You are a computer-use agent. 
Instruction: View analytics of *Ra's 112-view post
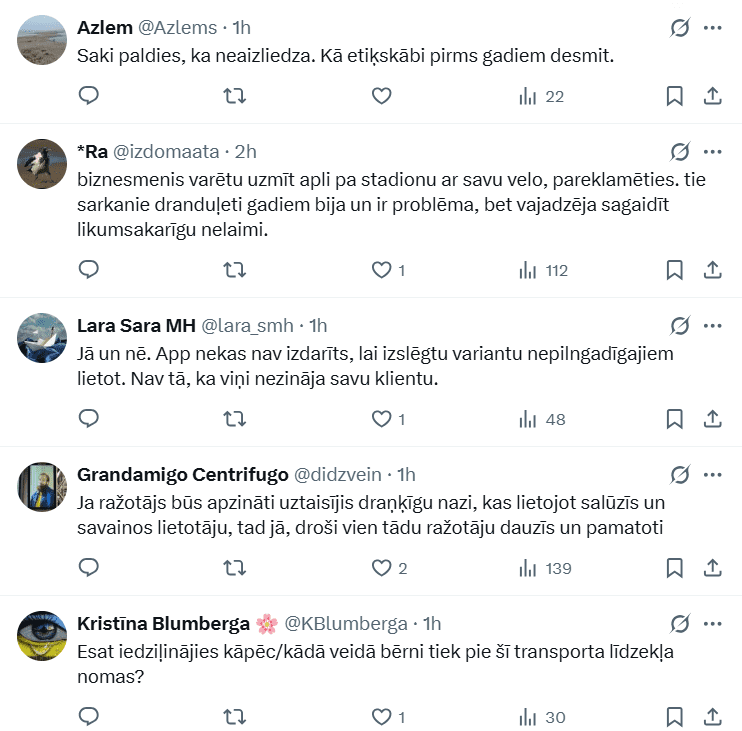pyautogui.click(x=543, y=270)
